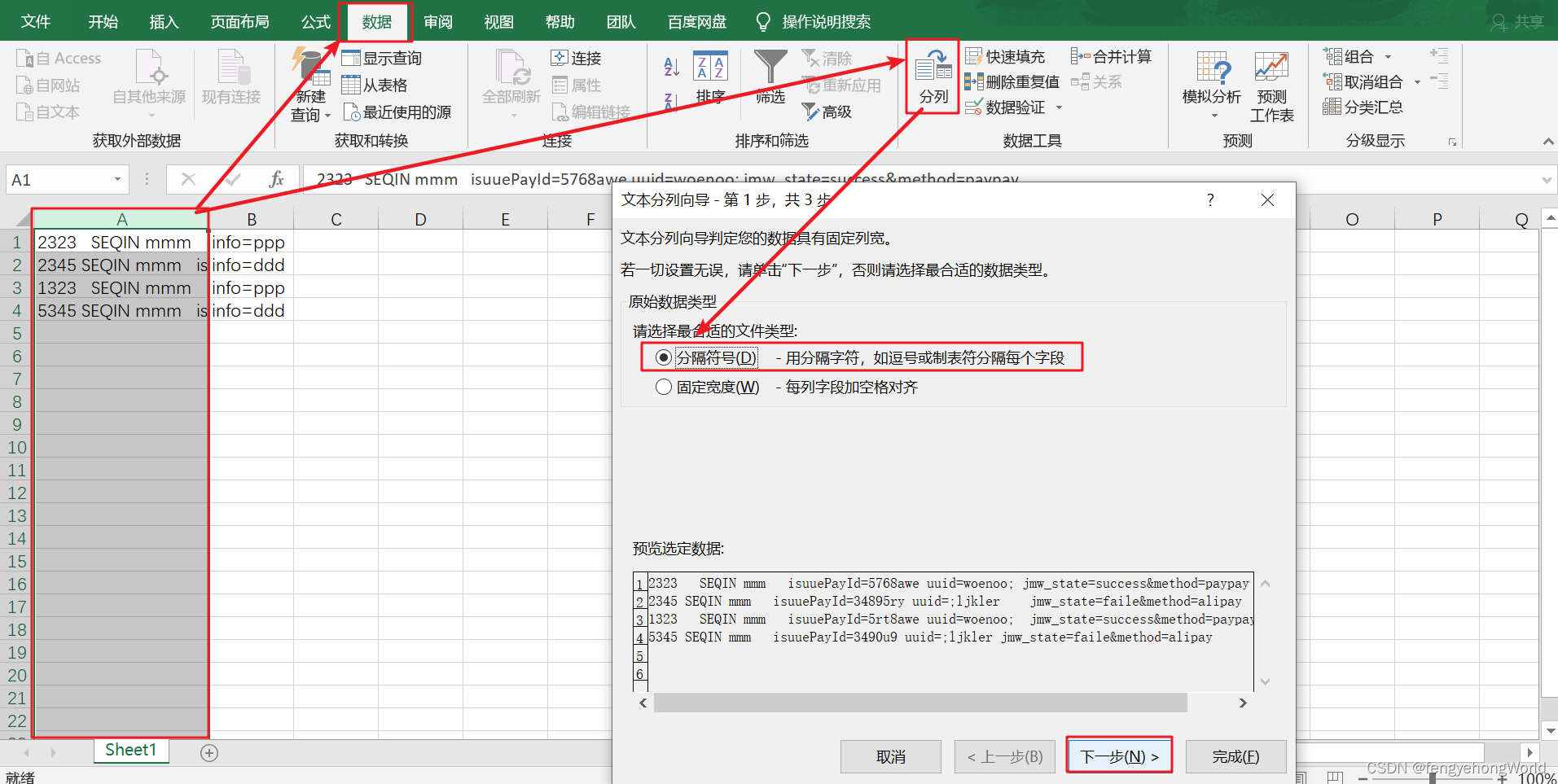Screen dimensions: 1558x784
Task: Click From Text (自文本)
Action: click(49, 112)
